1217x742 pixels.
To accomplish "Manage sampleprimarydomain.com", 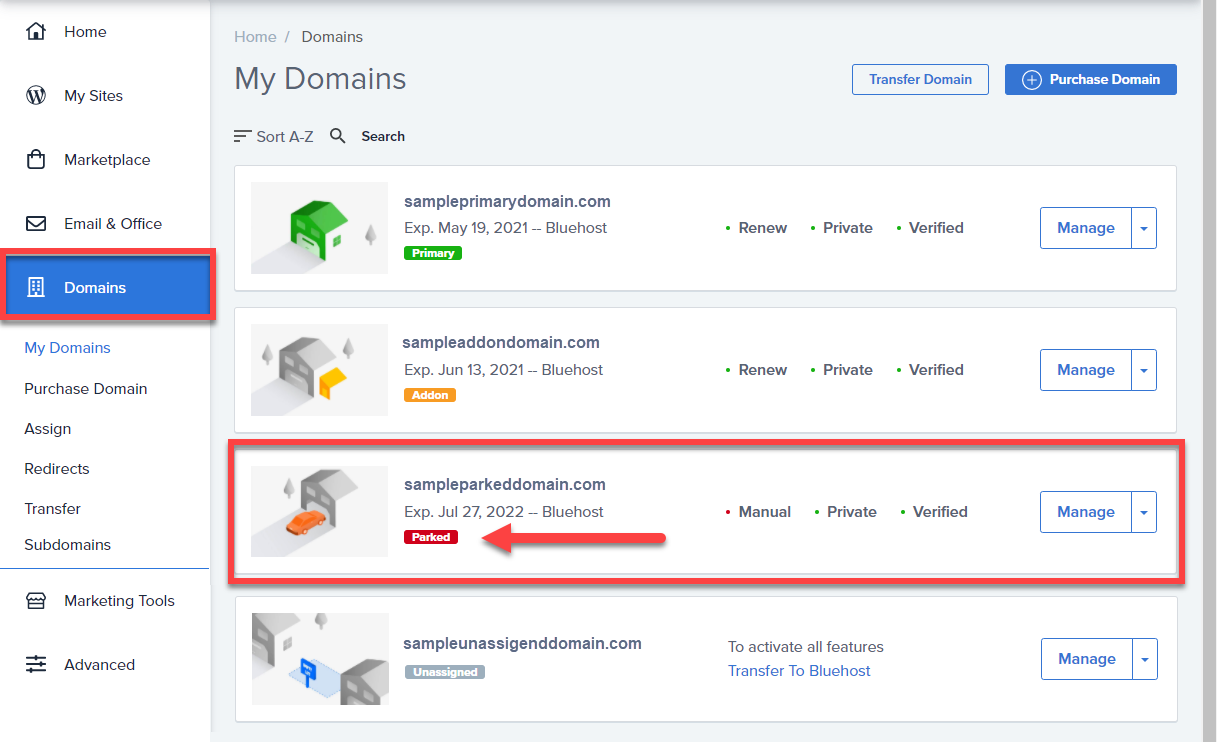I will pos(1086,228).
